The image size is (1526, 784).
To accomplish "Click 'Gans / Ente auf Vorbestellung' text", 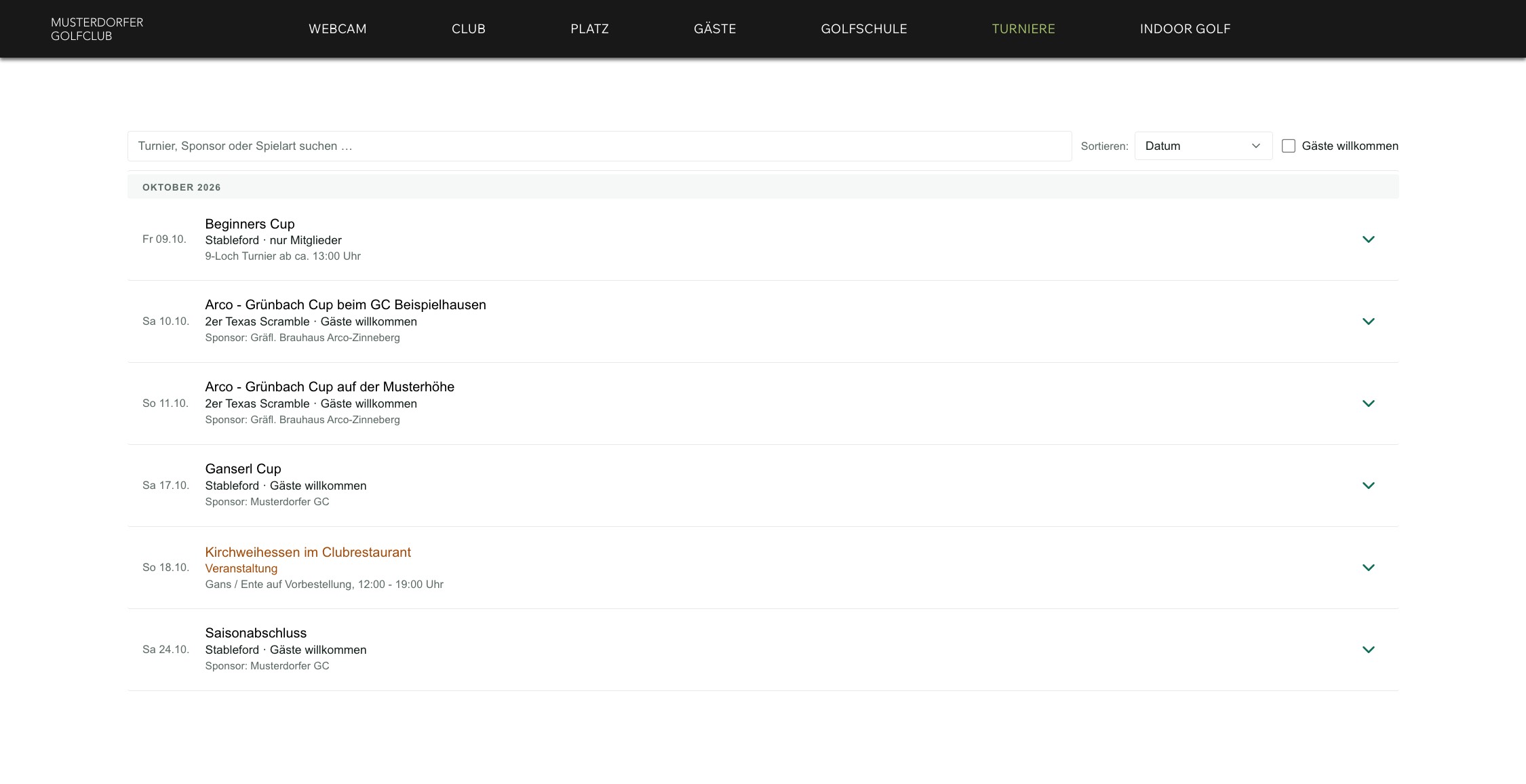I will coord(279,584).
